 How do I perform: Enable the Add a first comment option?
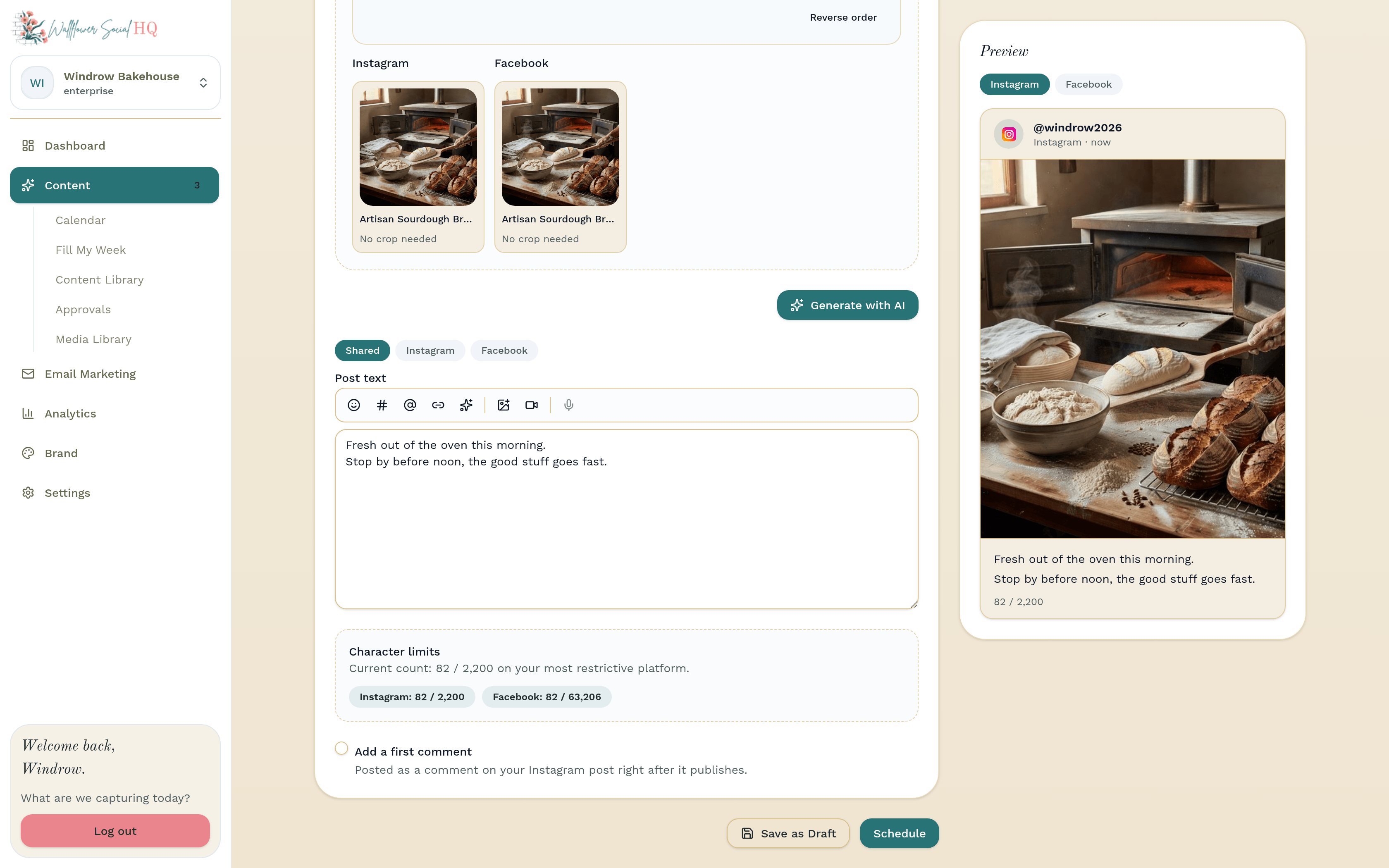(341, 748)
